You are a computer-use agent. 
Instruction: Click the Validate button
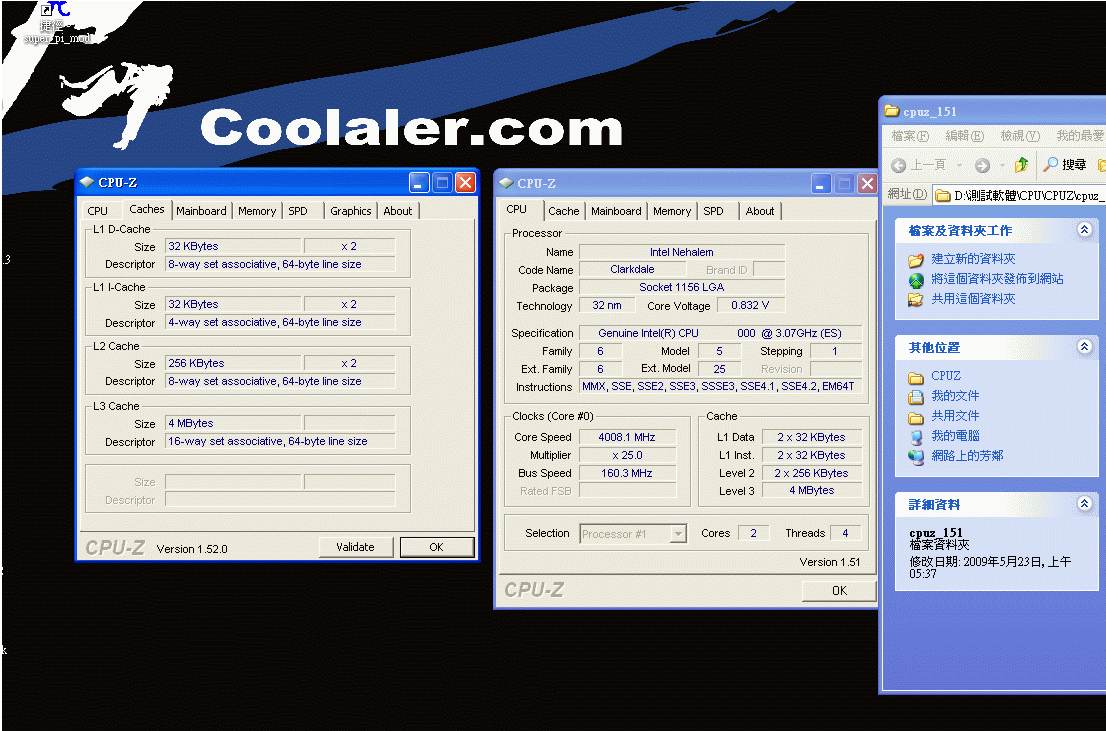(356, 547)
